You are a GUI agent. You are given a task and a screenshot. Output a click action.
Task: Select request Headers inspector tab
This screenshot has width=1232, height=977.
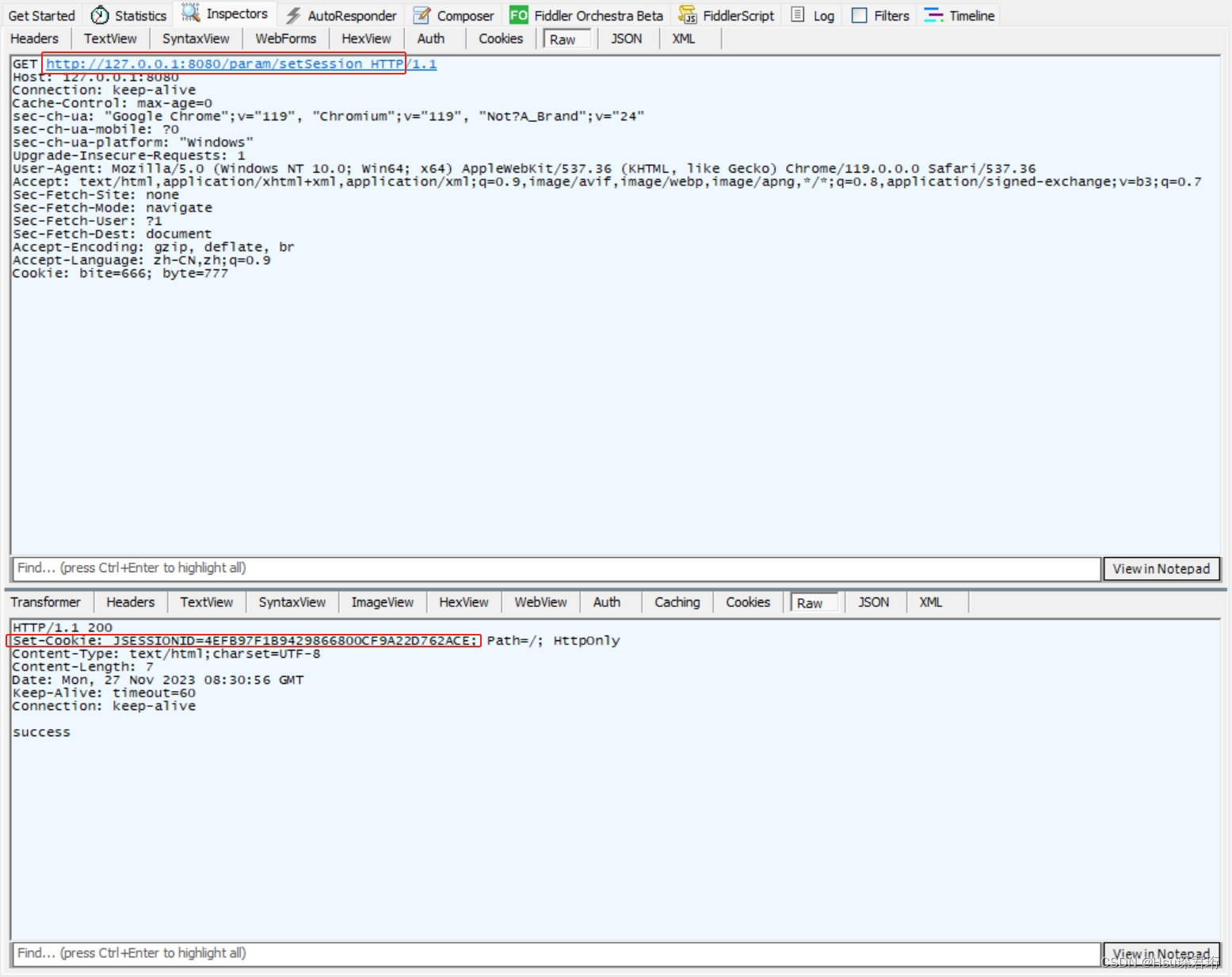(35, 38)
